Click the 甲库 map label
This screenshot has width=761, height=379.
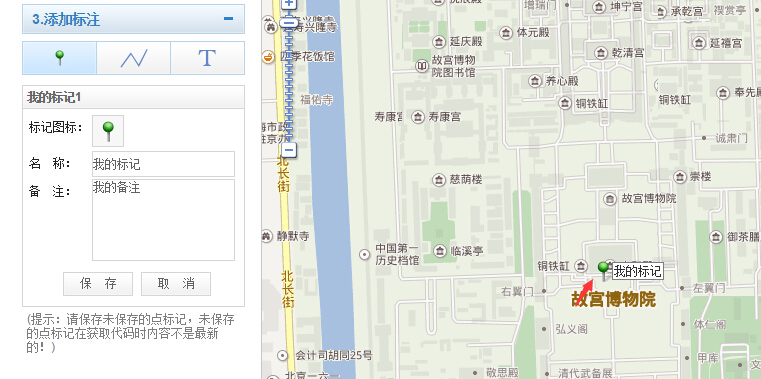pos(708,358)
